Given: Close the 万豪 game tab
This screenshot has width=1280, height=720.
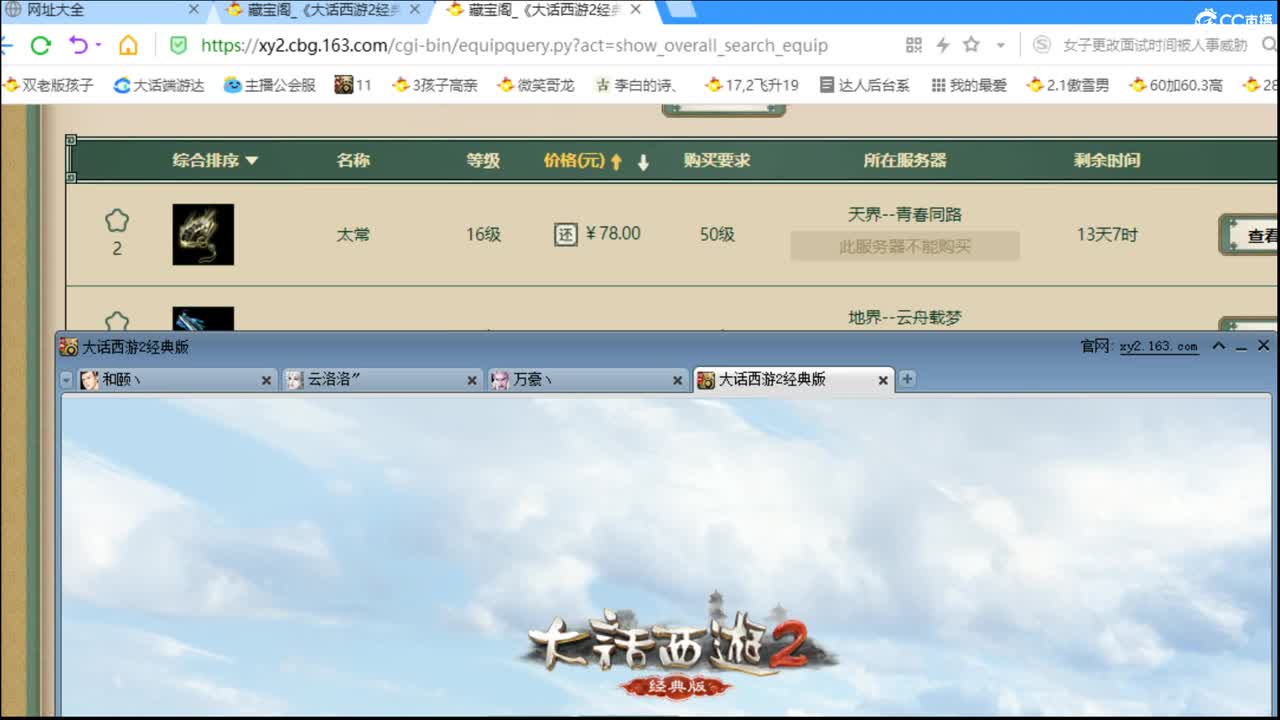Looking at the screenshot, I should pyautogui.click(x=677, y=380).
